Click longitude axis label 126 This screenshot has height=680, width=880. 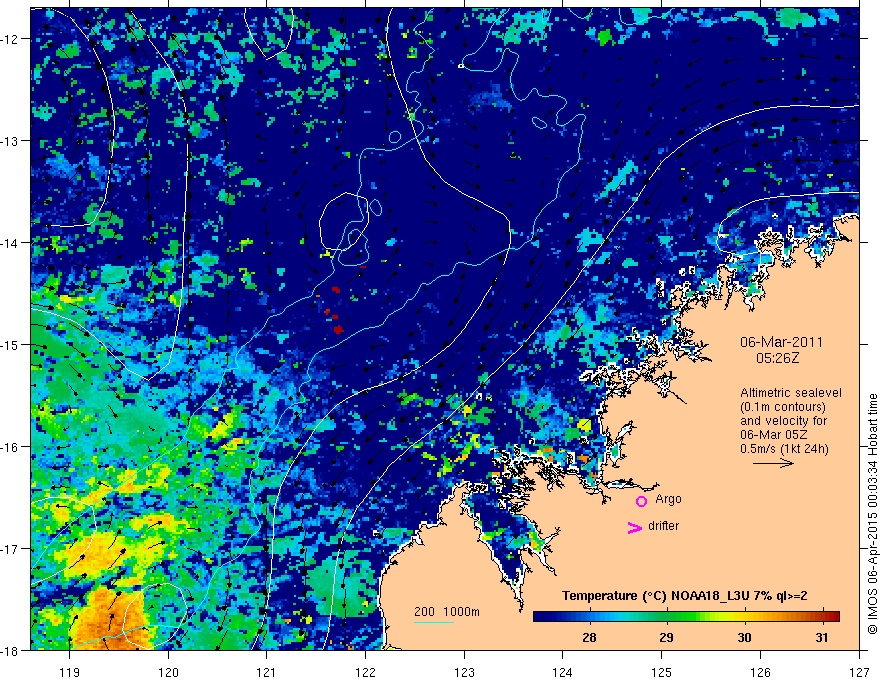(x=760, y=672)
